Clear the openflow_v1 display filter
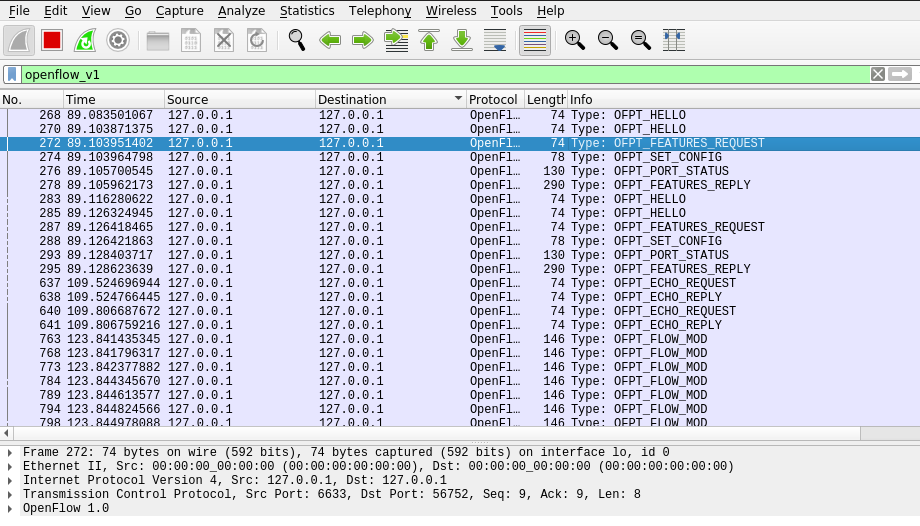 [877, 74]
